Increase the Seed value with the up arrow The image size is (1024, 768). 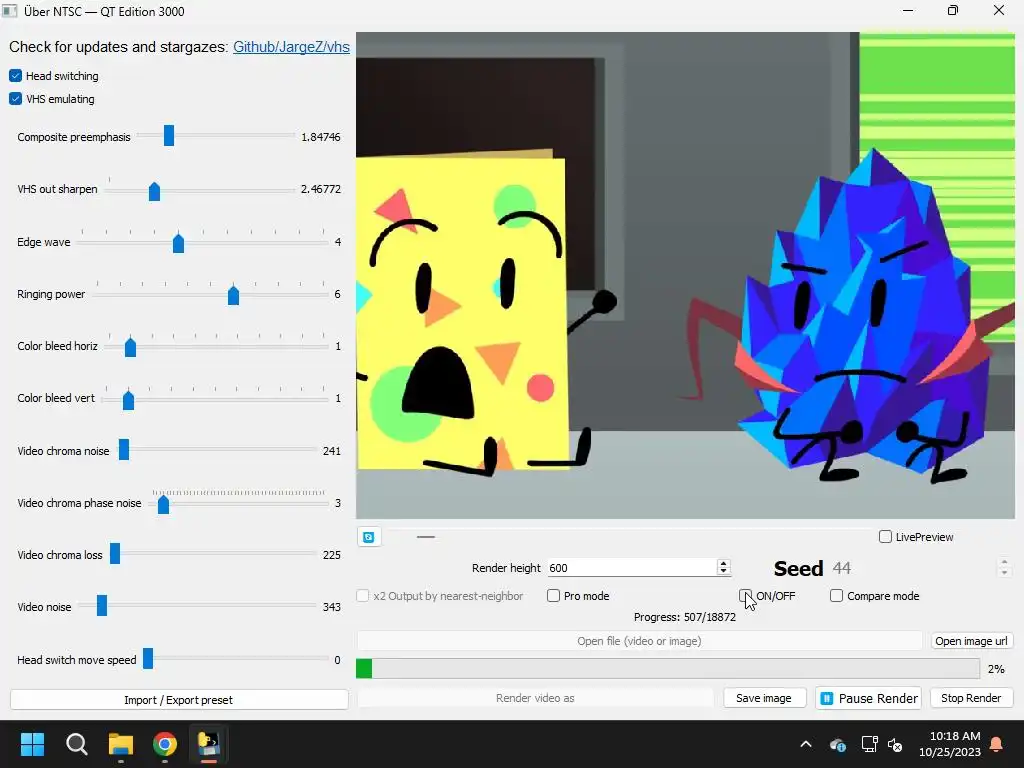1004,562
